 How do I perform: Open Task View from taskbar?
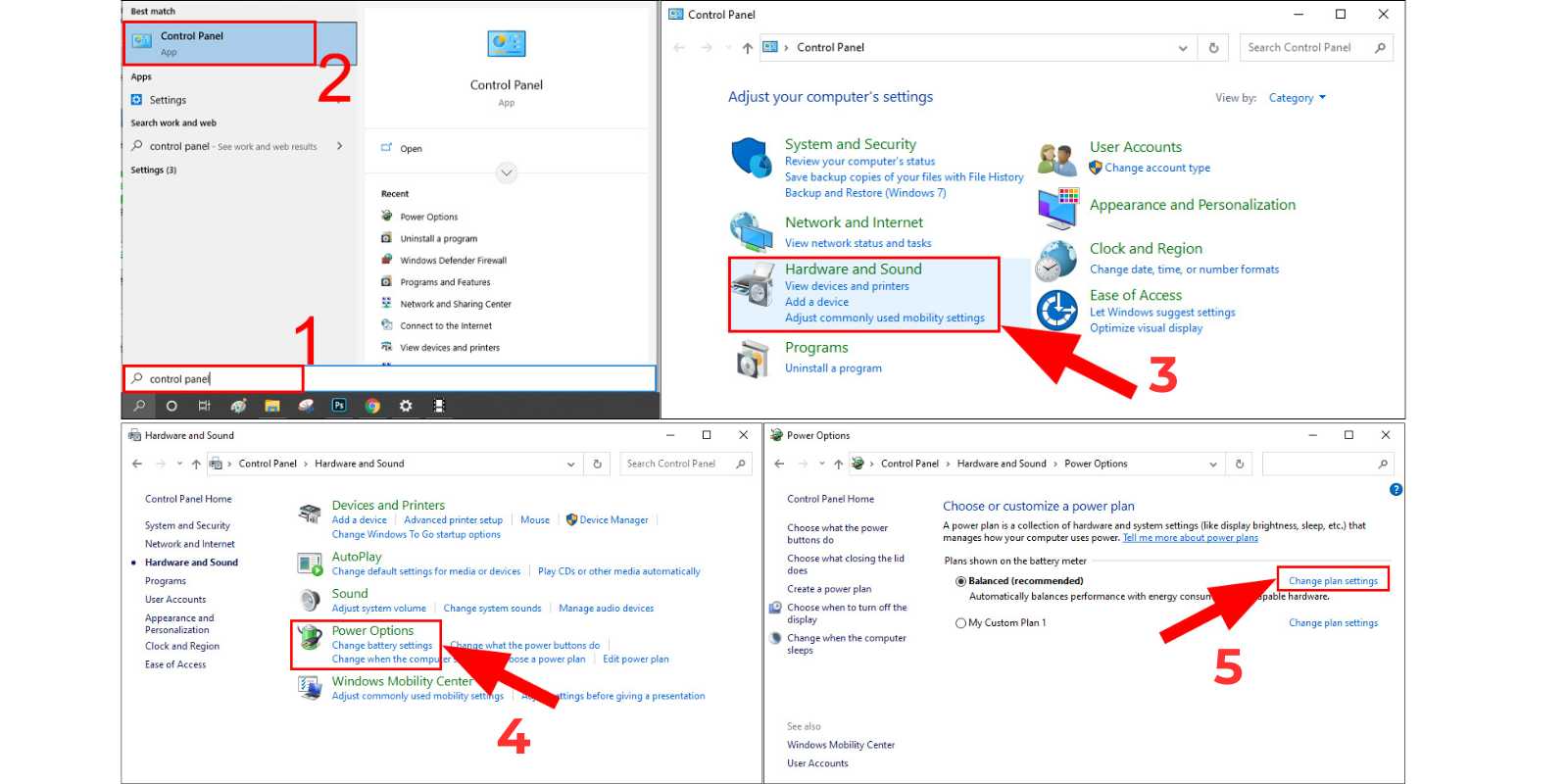pos(204,406)
